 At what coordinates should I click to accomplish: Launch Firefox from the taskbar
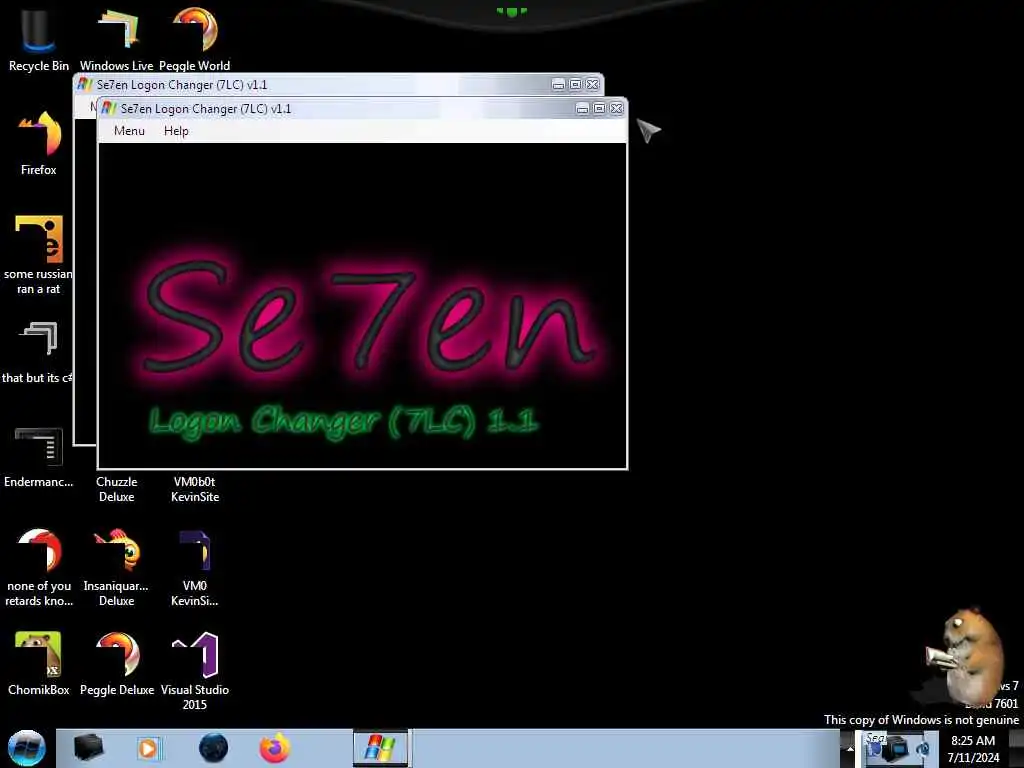pyautogui.click(x=275, y=748)
